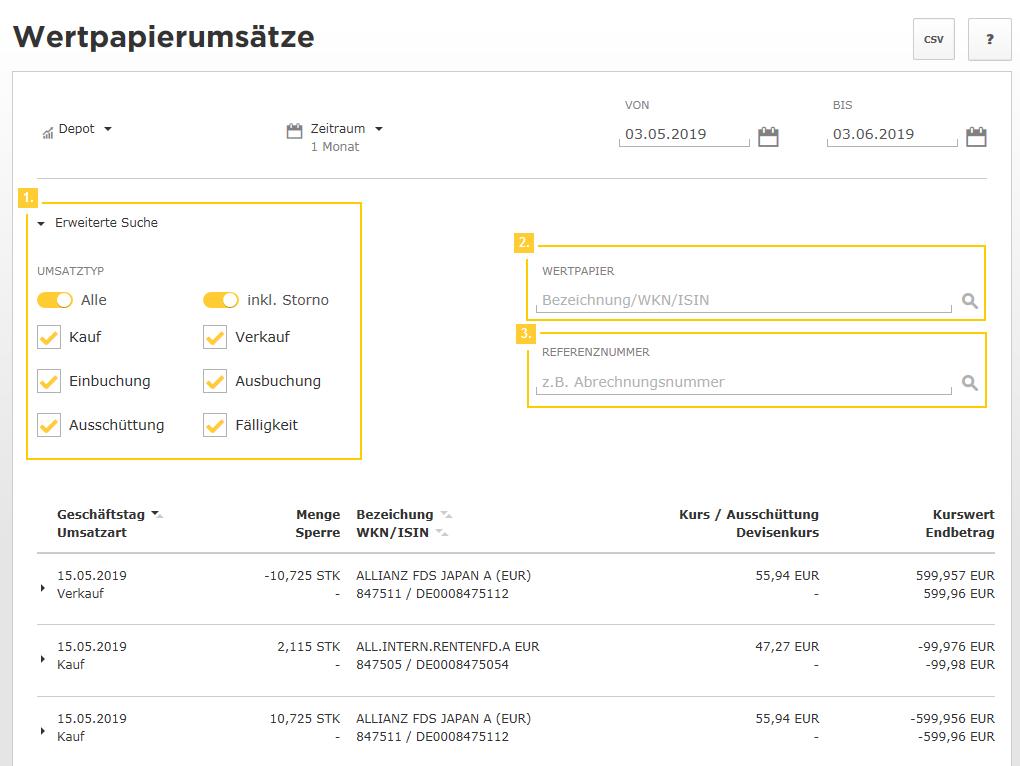
Task: Expand the ALL.INTERN.RENTENFD.A EUR row
Action: (x=43, y=659)
